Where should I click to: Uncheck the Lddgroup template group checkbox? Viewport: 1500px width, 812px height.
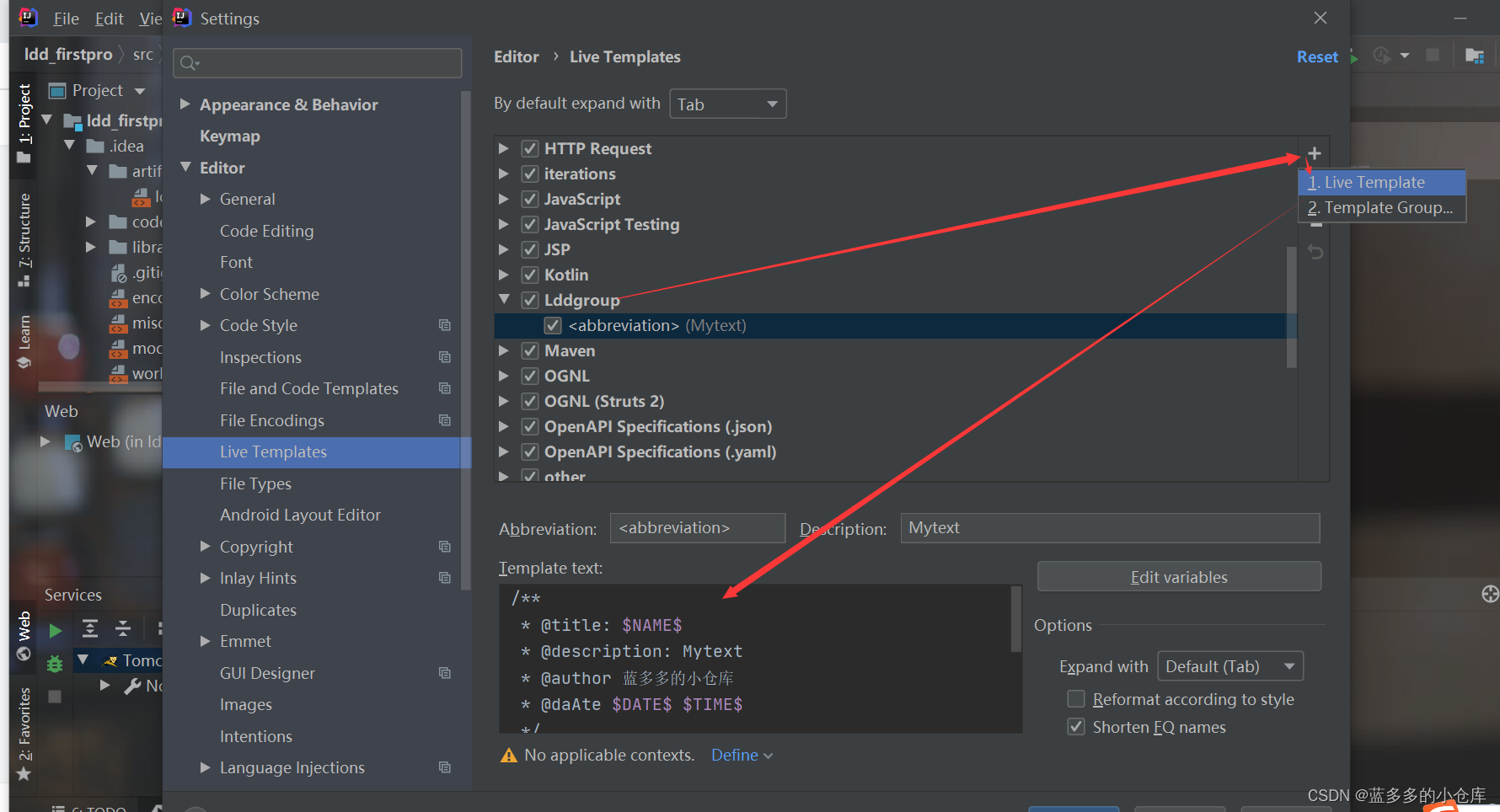(529, 300)
